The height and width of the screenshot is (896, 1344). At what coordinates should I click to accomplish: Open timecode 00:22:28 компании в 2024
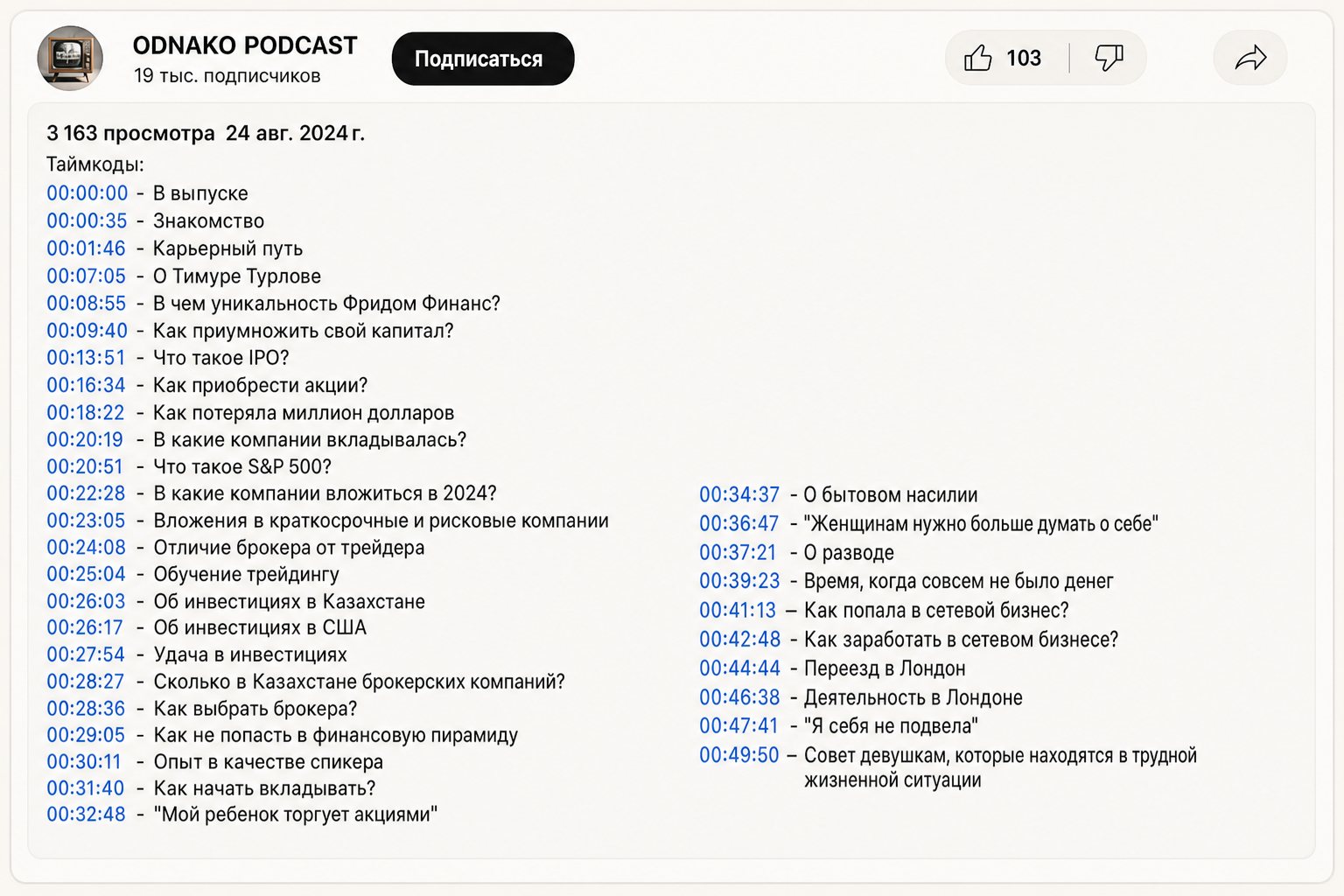tap(87, 493)
